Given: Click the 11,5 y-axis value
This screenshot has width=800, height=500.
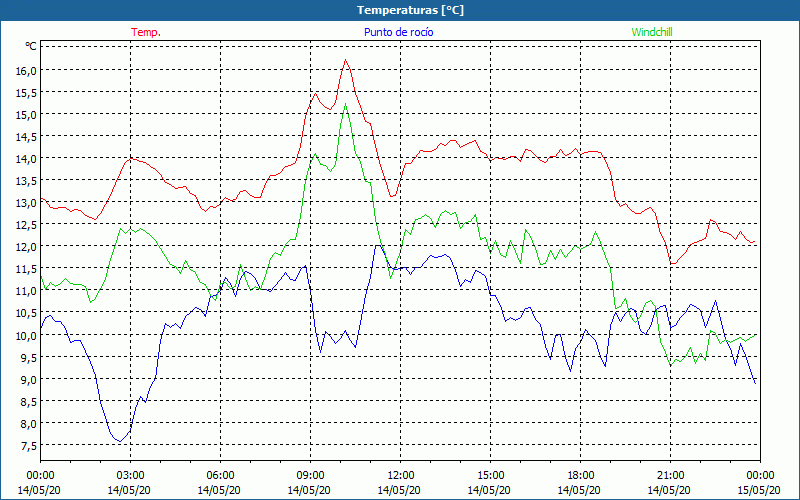Looking at the screenshot, I should [x=26, y=269].
